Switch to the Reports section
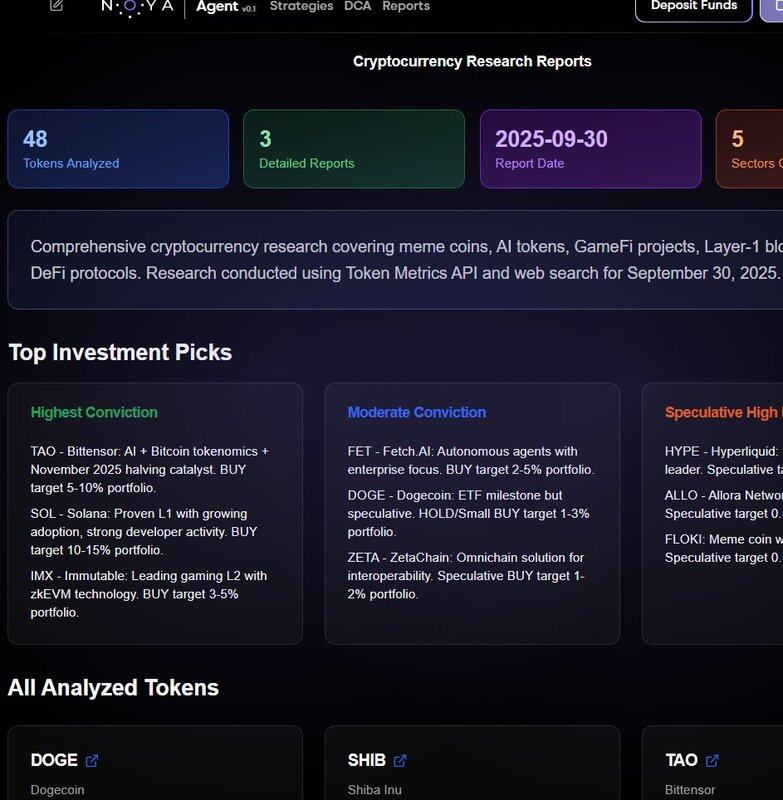 click(x=406, y=6)
